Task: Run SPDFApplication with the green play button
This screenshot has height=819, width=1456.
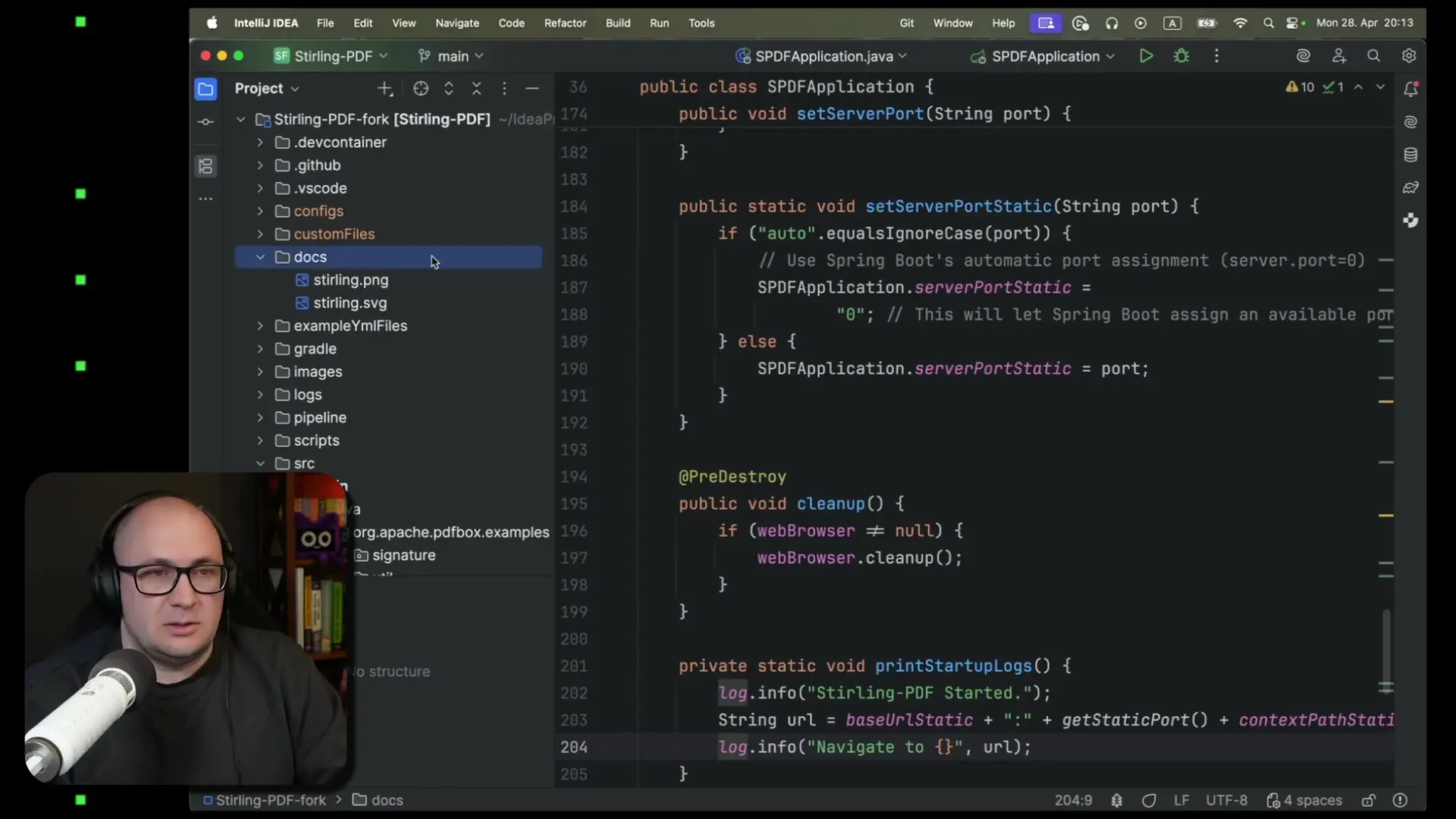Action: (1146, 56)
